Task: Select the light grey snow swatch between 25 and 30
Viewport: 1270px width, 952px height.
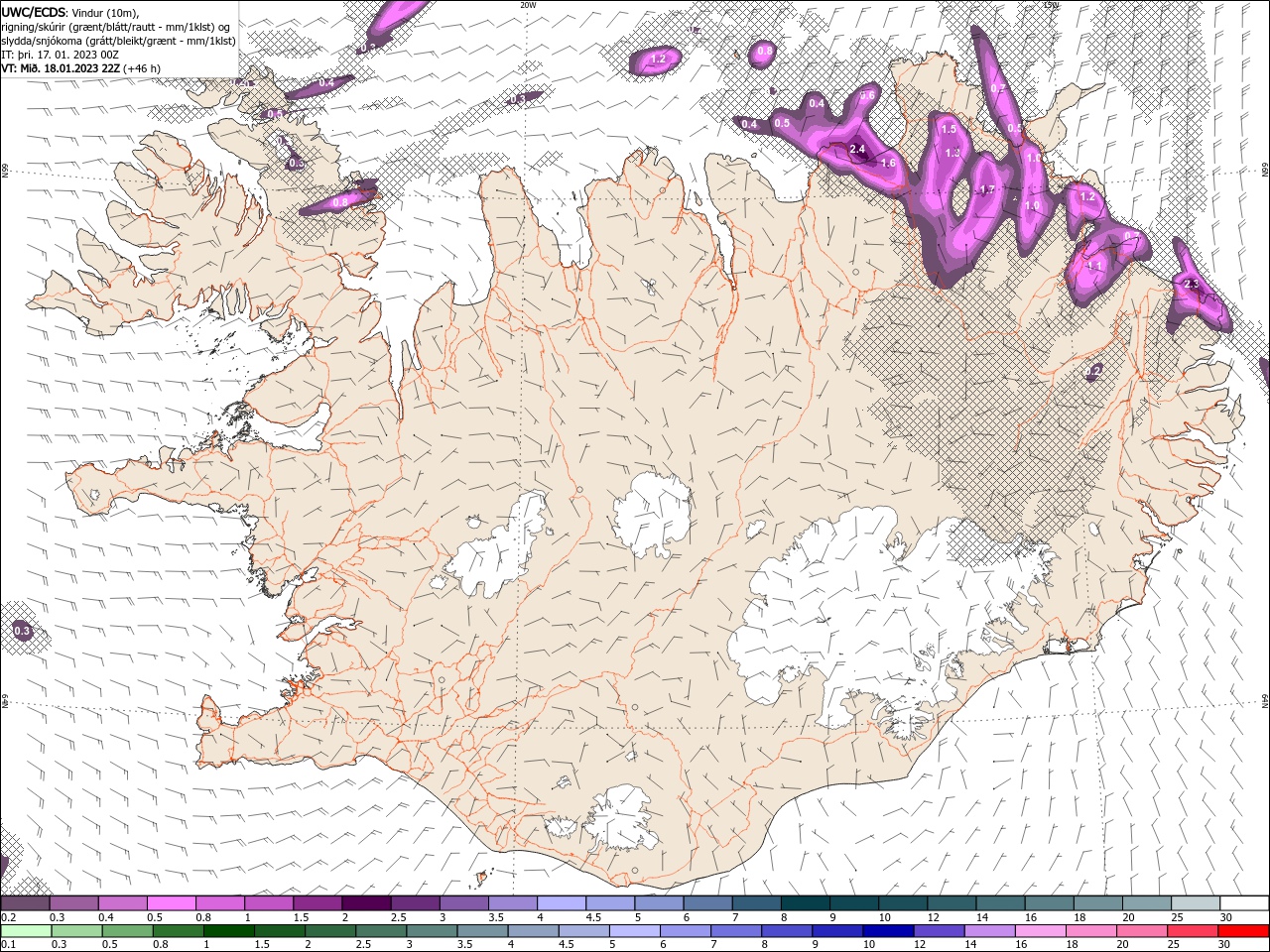Action: click(x=1194, y=903)
